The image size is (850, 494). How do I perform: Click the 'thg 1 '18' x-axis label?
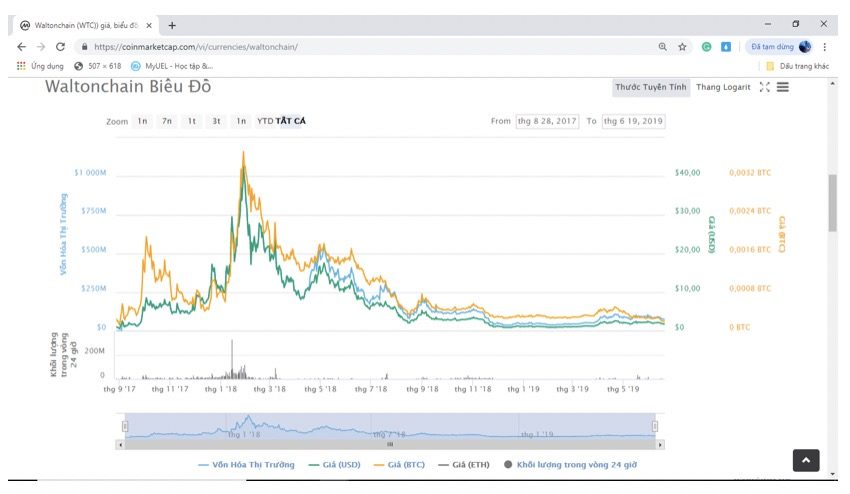point(221,389)
